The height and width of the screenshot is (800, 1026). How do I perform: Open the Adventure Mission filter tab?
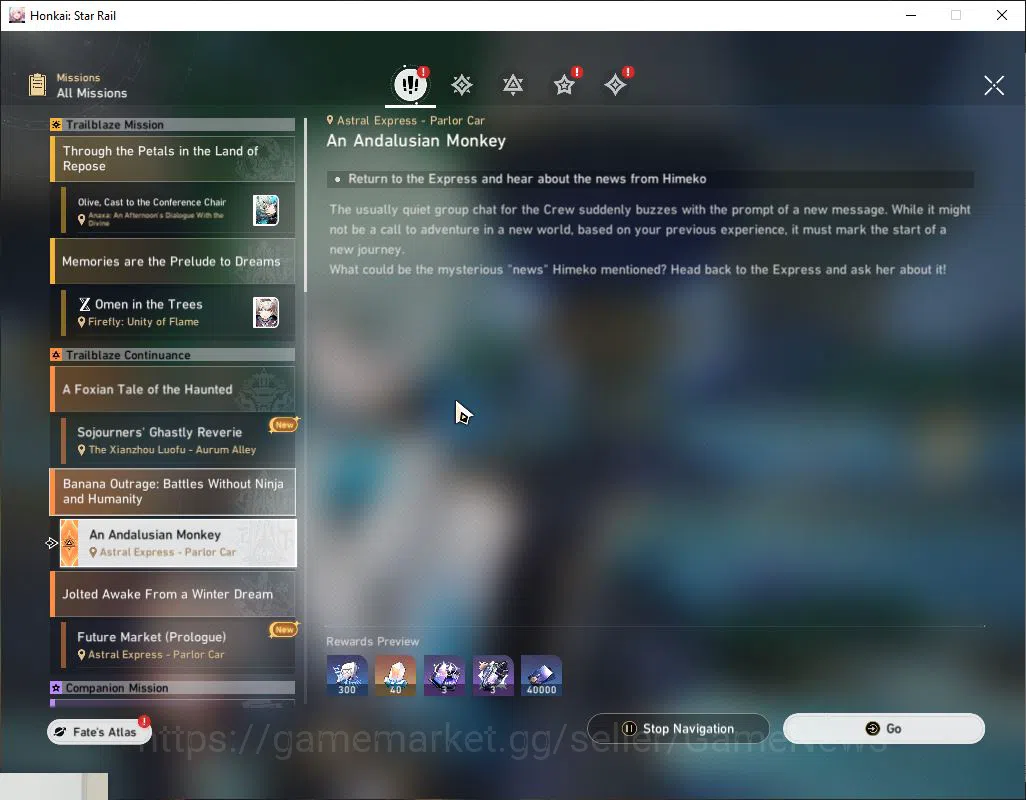615,84
